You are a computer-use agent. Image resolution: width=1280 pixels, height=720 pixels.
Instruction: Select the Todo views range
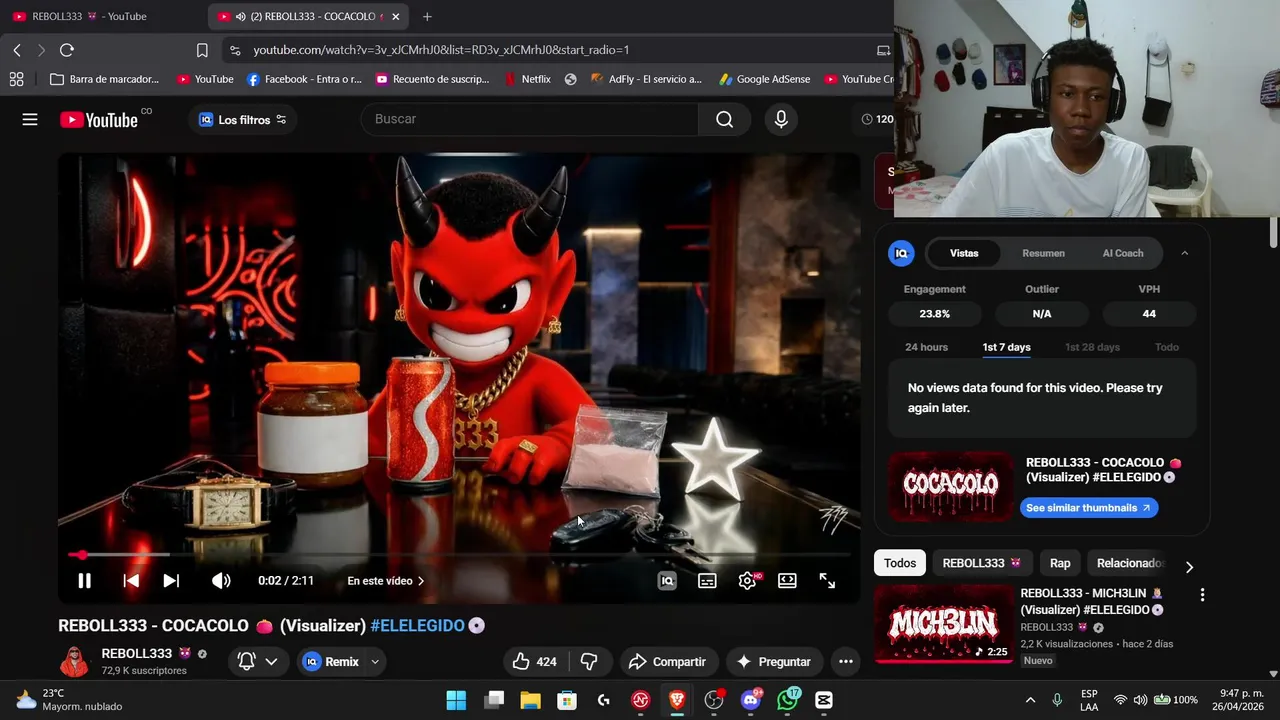pos(1167,347)
